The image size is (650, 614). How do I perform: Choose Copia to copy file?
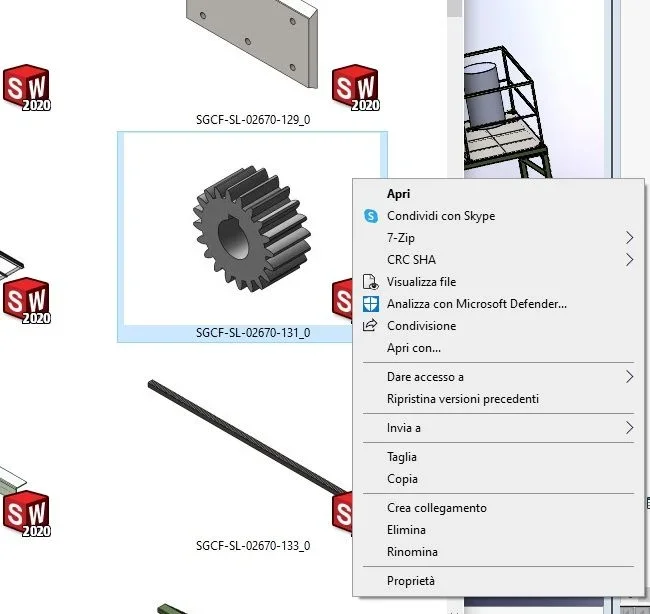tap(498, 479)
